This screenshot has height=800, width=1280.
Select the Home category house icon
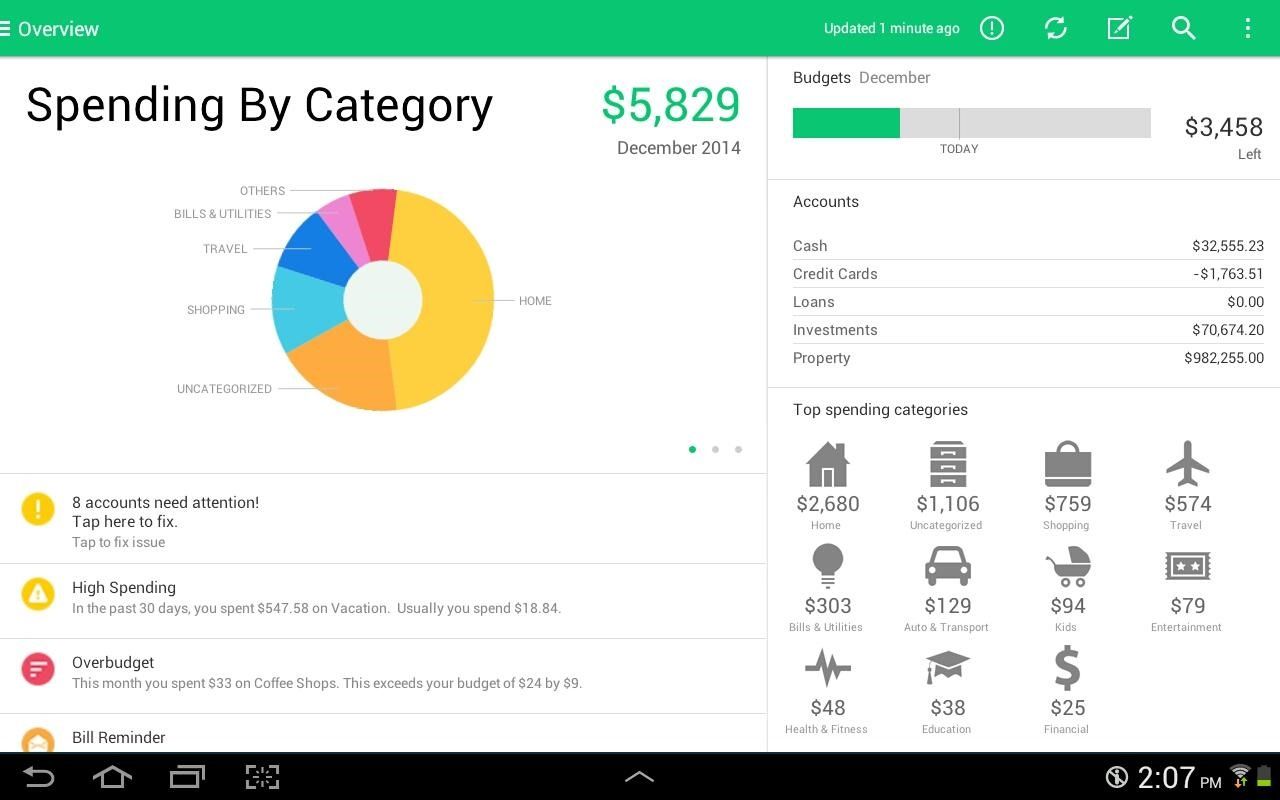point(827,463)
